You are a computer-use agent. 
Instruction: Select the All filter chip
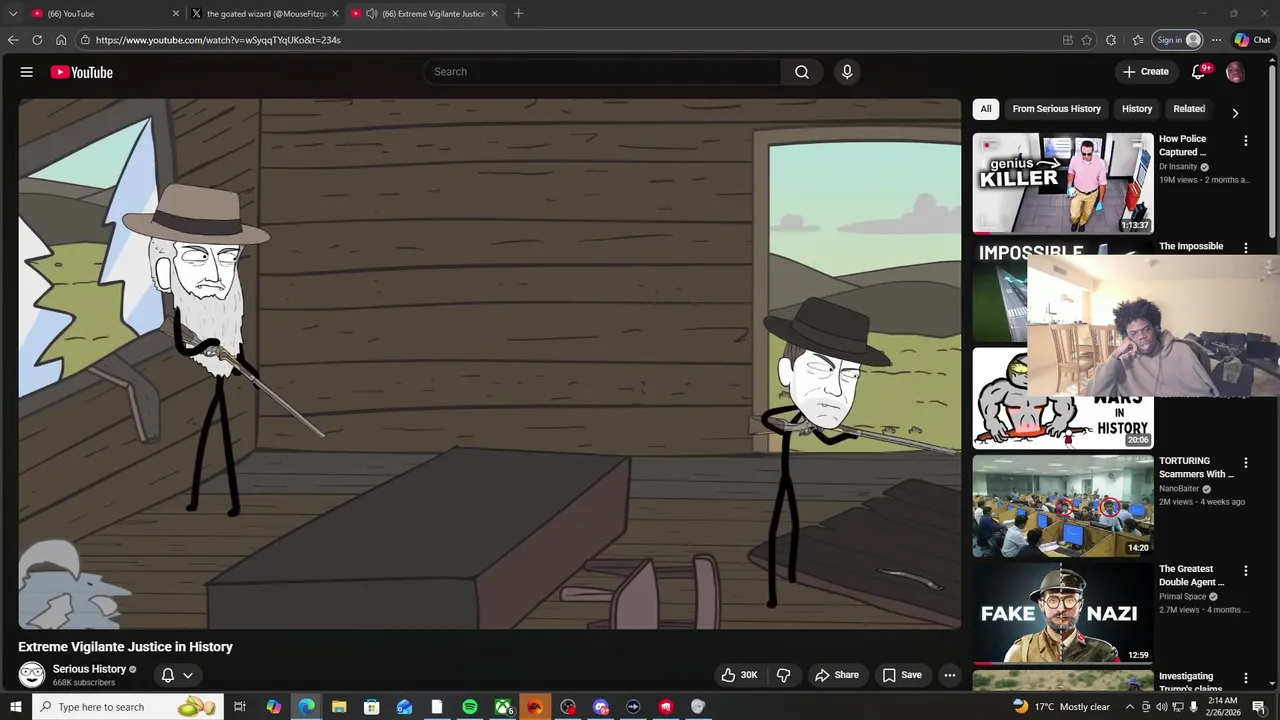click(986, 109)
